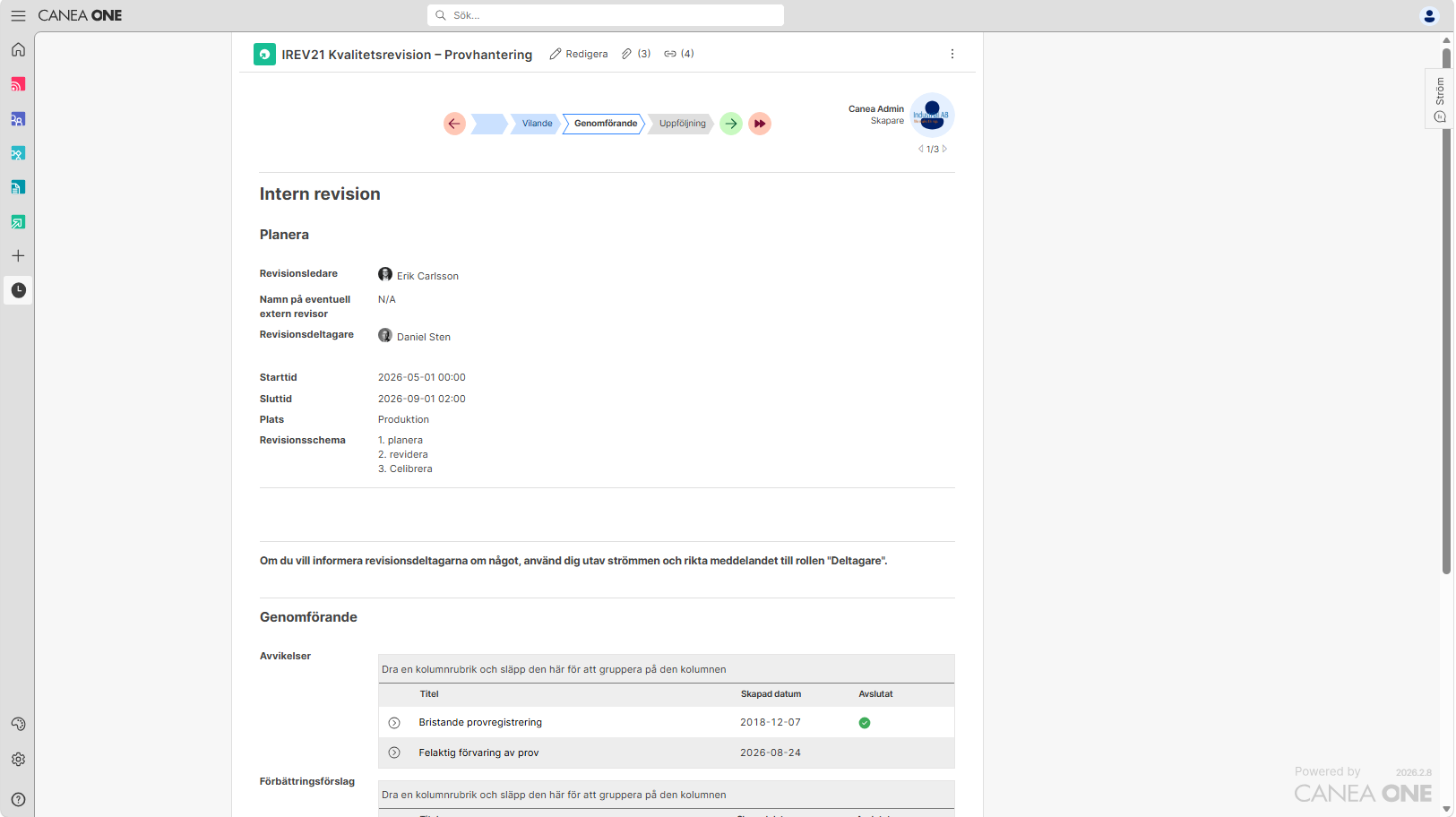Click the Sök search field
The width and height of the screenshot is (1456, 817).
[606, 15]
